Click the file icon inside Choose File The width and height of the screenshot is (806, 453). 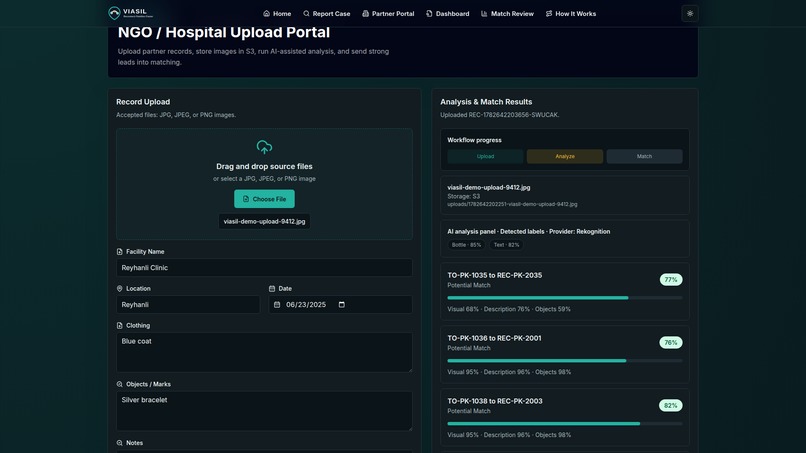click(x=246, y=199)
